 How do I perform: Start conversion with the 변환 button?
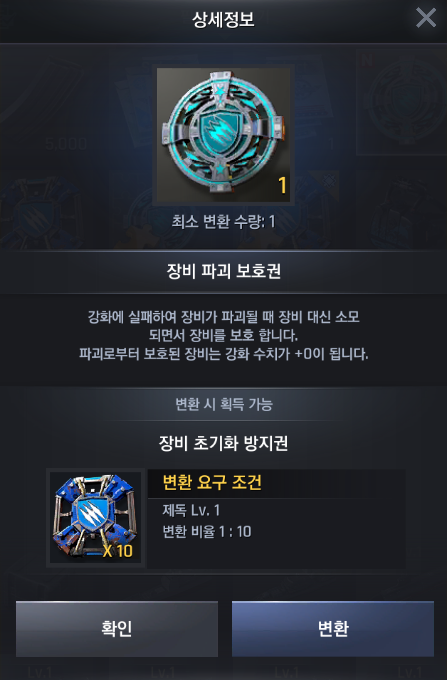333,628
